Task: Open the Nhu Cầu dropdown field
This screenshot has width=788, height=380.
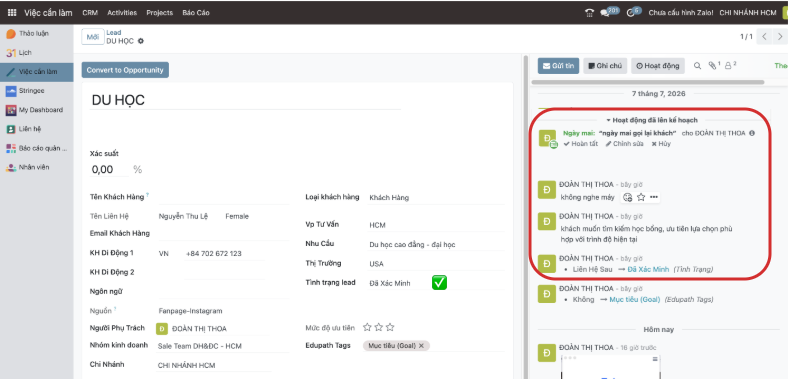Action: click(x=436, y=245)
